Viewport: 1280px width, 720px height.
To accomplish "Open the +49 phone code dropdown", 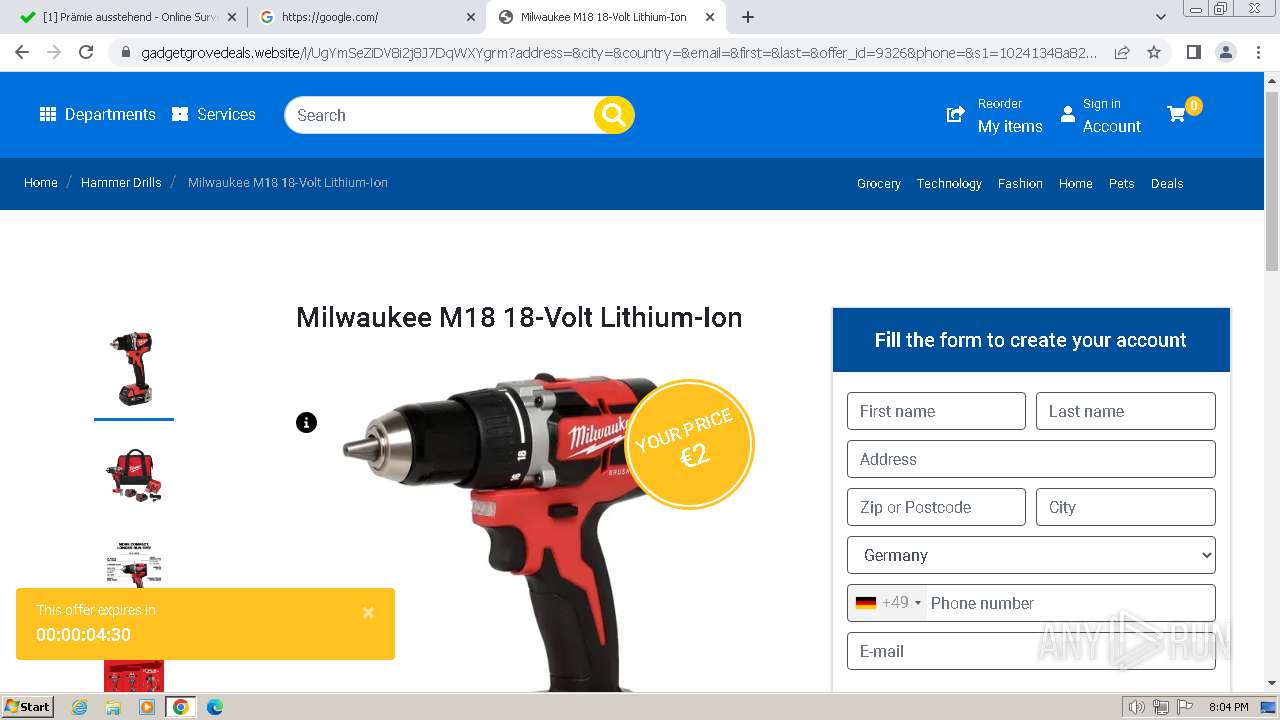I will point(888,603).
